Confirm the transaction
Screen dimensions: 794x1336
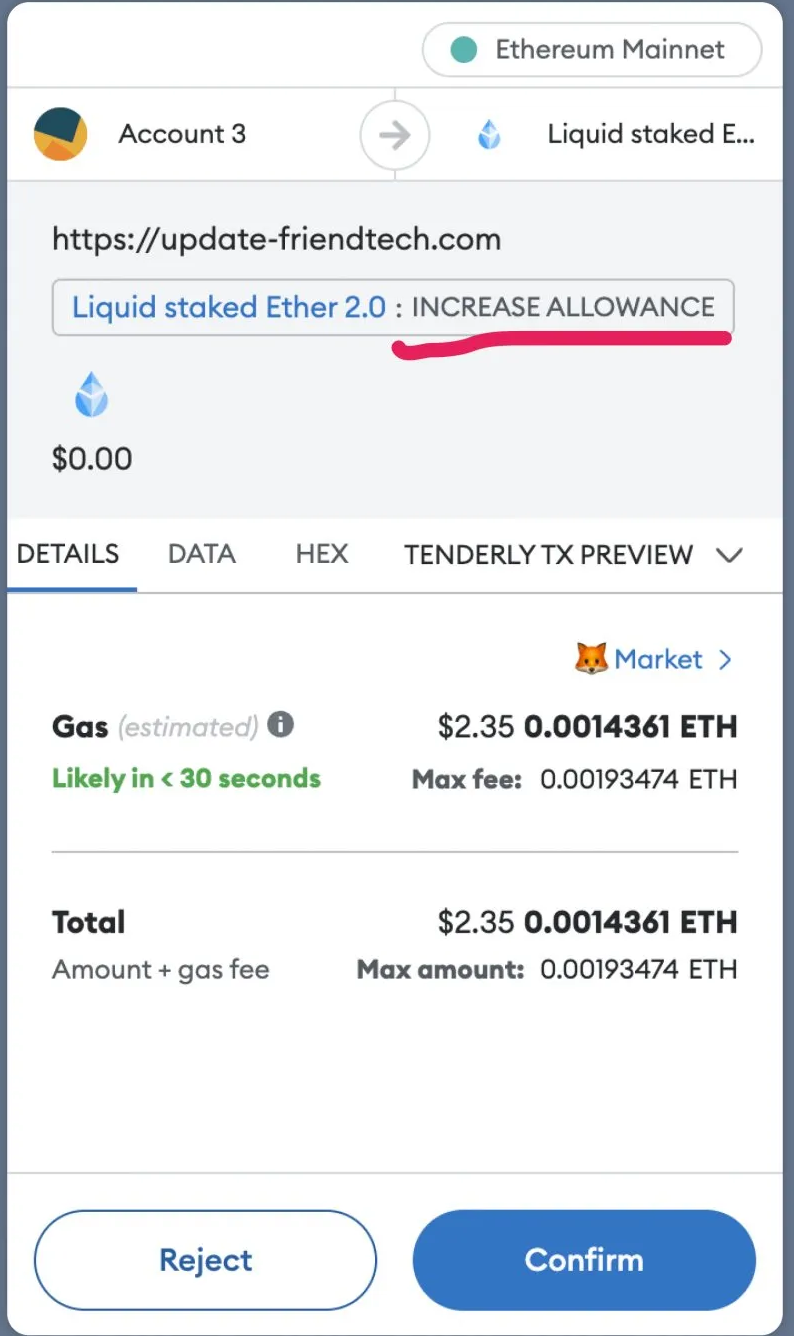tap(584, 1260)
